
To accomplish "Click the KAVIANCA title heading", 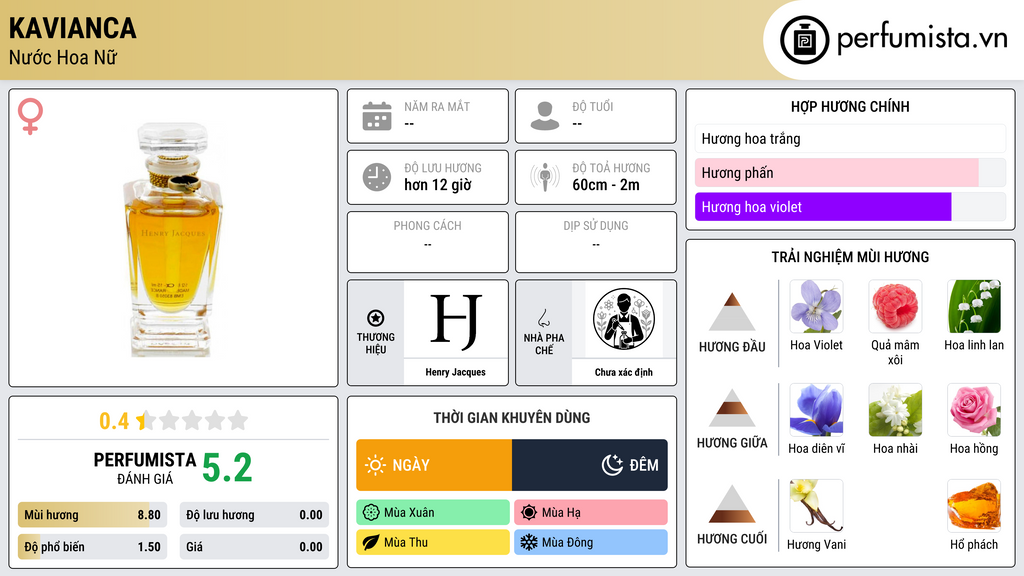I will pyautogui.click(x=72, y=28).
